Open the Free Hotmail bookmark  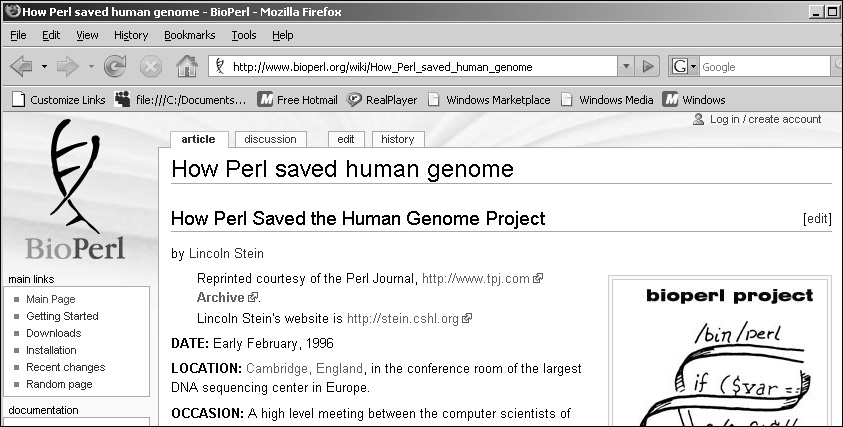tap(297, 99)
